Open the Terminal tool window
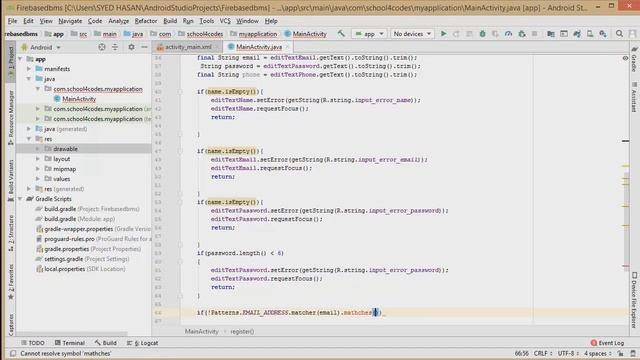The height and width of the screenshot is (360, 640). coord(69,343)
